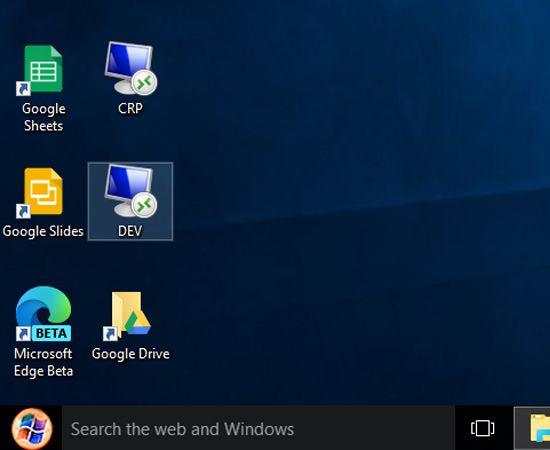Select the CRP remote desktop icon
This screenshot has width=550, height=450.
(x=130, y=68)
